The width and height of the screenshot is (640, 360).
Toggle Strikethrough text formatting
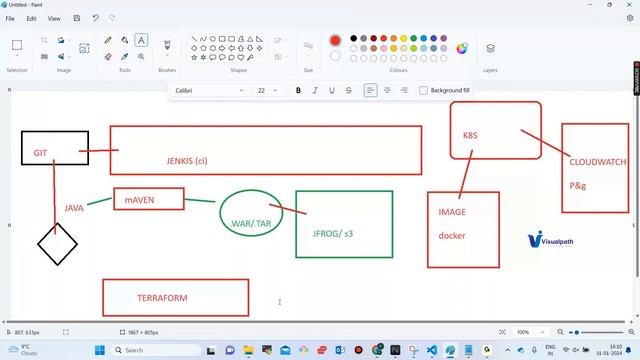tap(348, 90)
